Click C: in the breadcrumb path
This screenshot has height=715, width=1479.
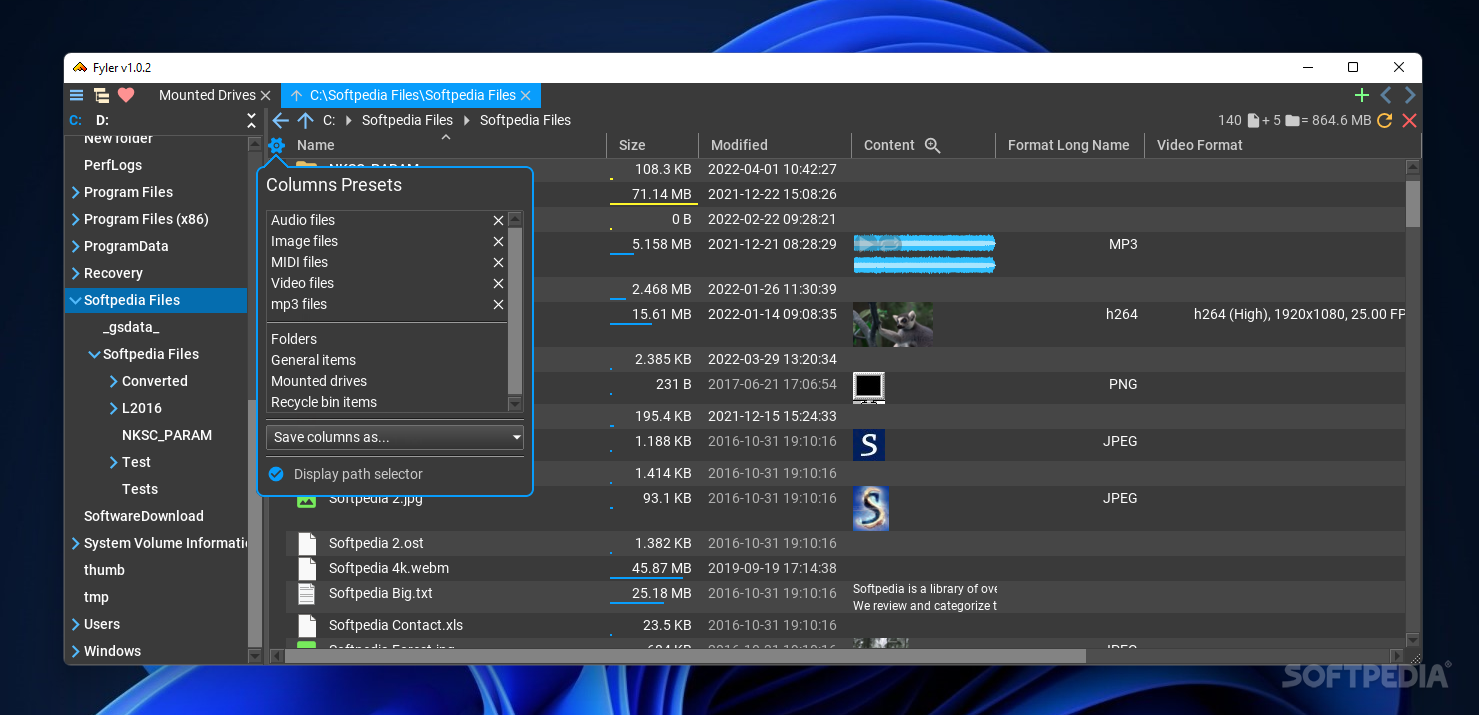pyautogui.click(x=329, y=120)
